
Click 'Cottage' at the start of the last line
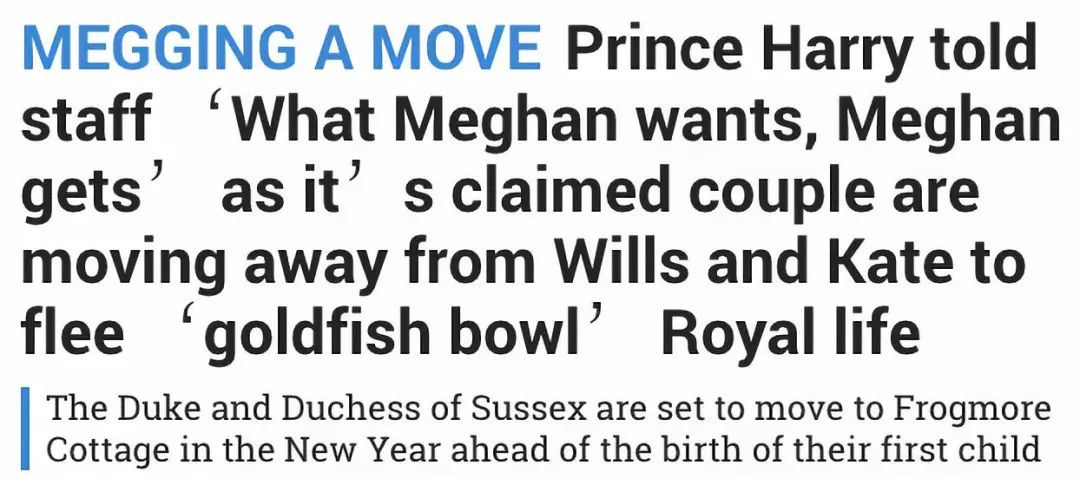pos(97,451)
